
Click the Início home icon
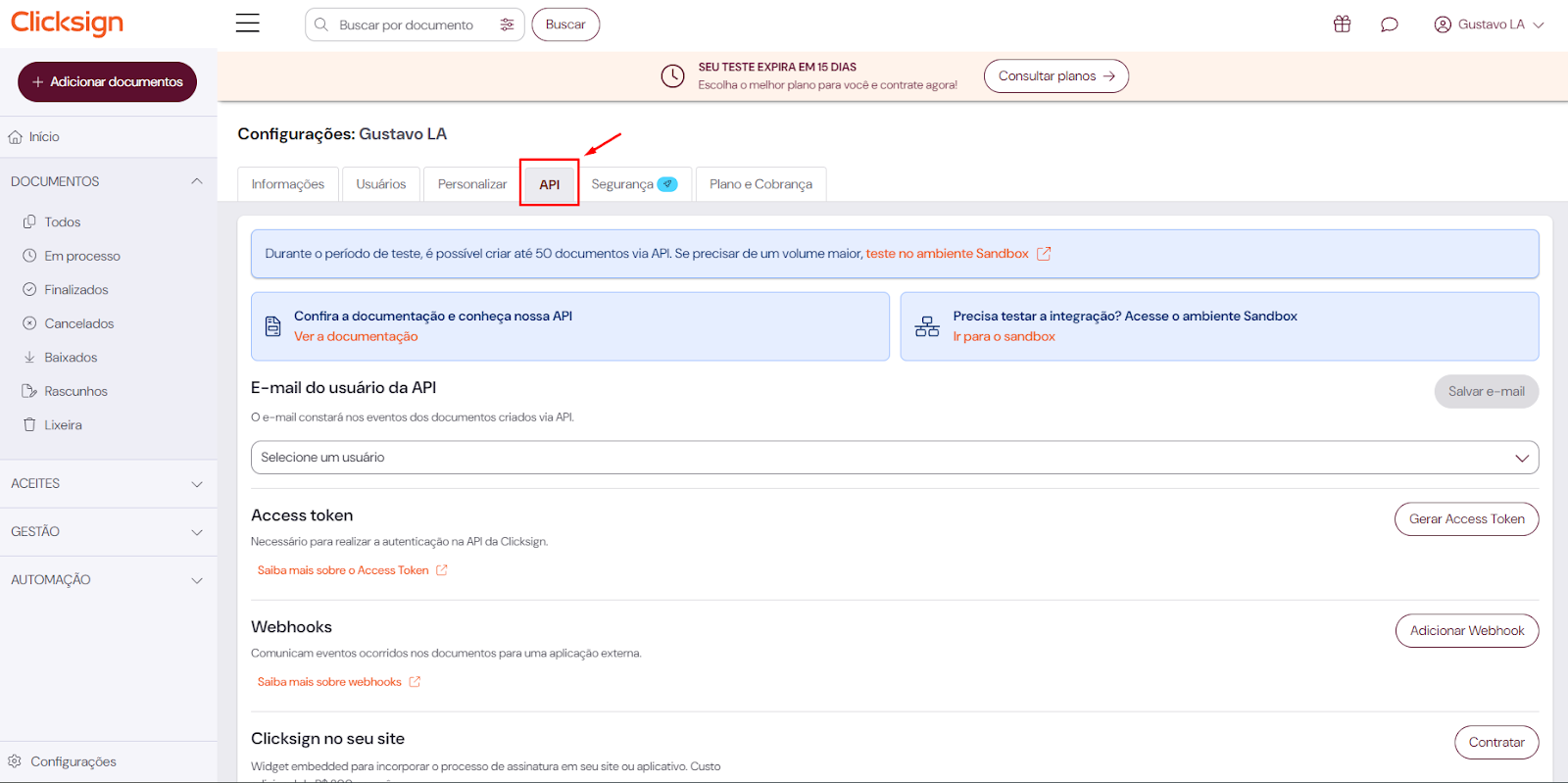[x=16, y=137]
